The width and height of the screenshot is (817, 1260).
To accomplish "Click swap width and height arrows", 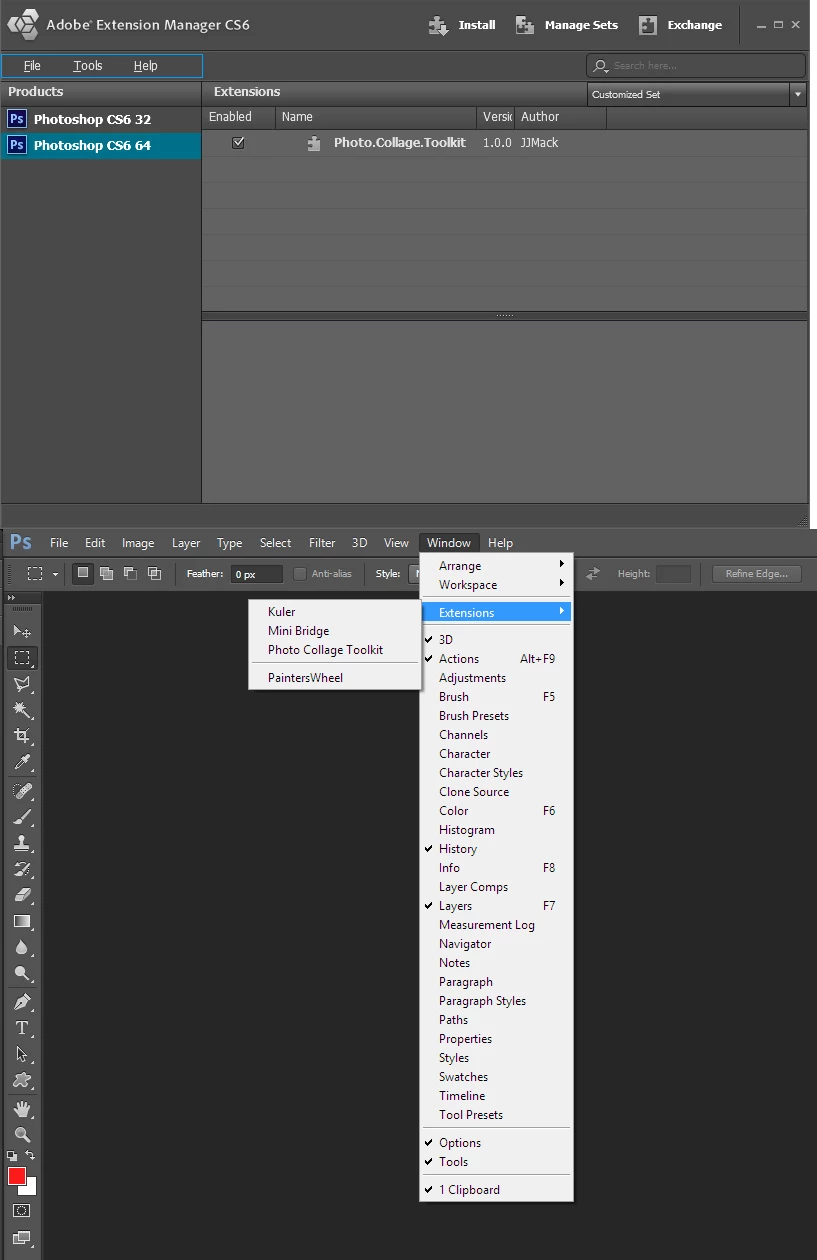I will tap(593, 574).
